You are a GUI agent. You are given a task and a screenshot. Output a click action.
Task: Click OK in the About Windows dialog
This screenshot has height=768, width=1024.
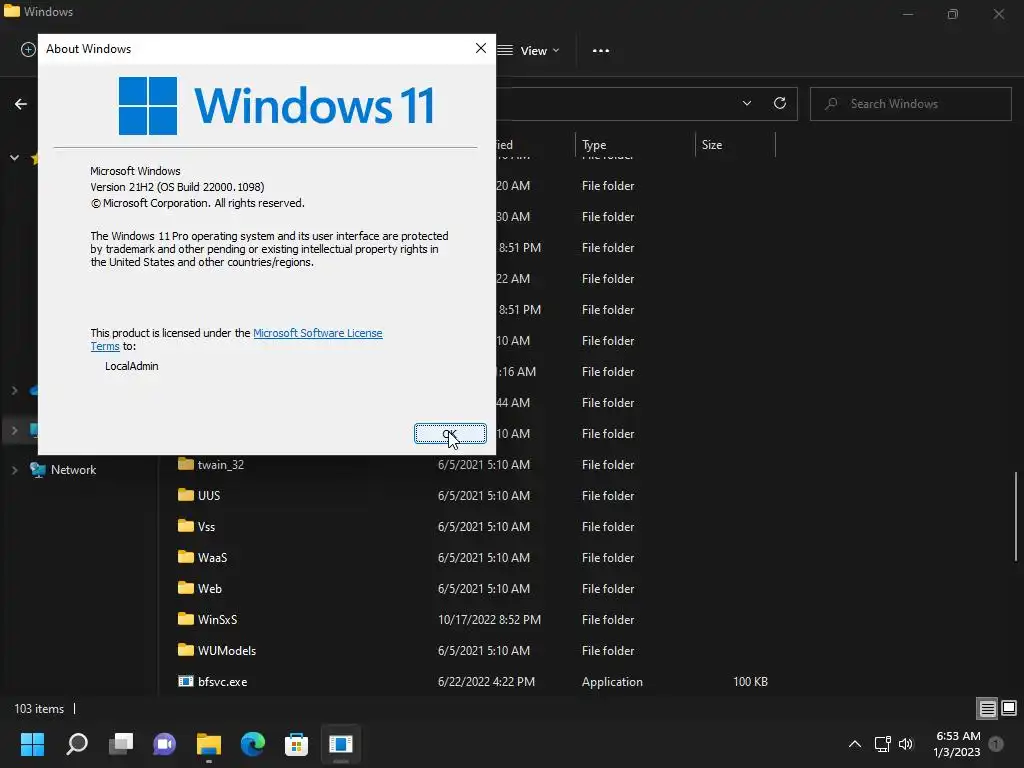(x=450, y=434)
